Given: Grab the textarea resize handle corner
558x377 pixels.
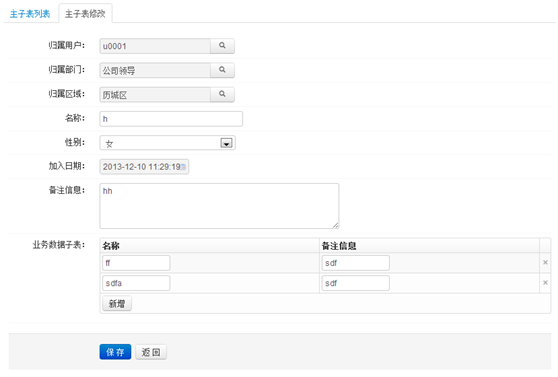Looking at the screenshot, I should click(336, 225).
